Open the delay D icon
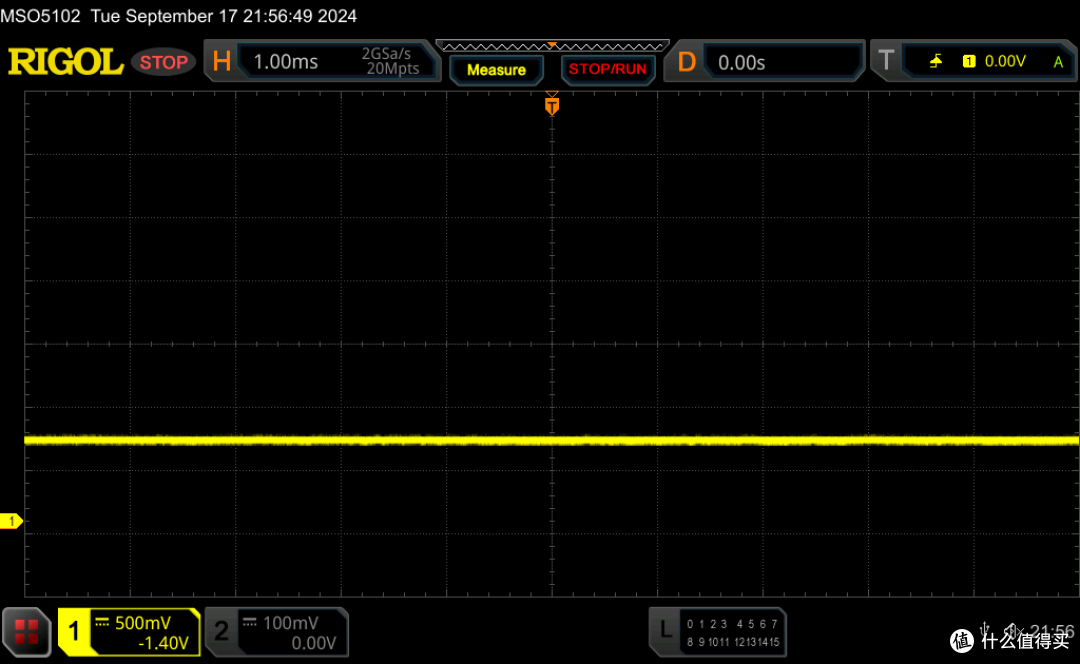 click(x=686, y=62)
